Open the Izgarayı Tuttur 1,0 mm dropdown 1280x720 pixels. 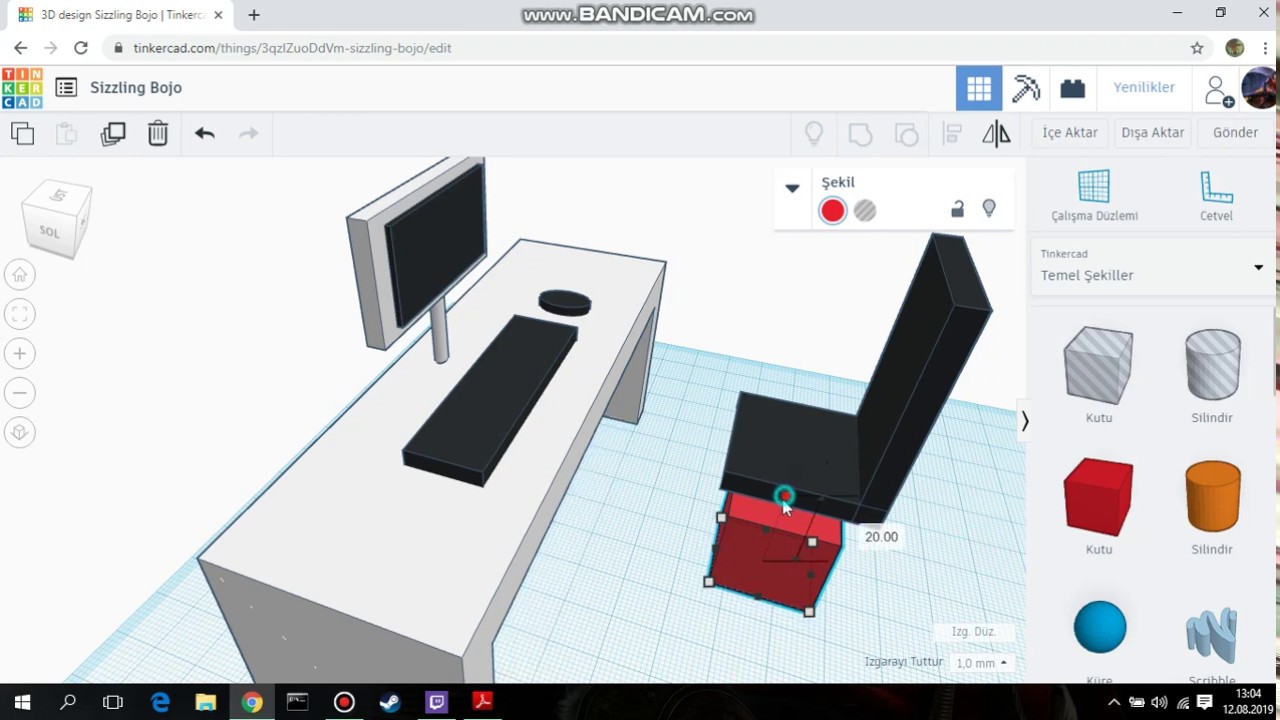[981, 663]
